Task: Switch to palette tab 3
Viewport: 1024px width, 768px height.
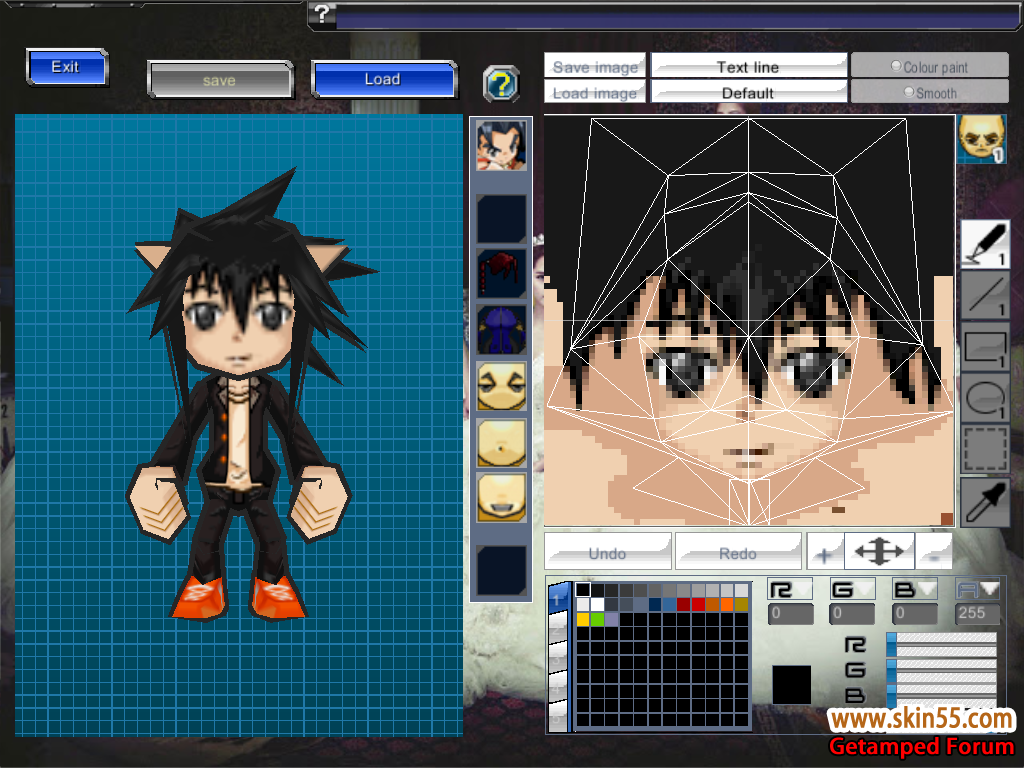Action: (x=558, y=658)
